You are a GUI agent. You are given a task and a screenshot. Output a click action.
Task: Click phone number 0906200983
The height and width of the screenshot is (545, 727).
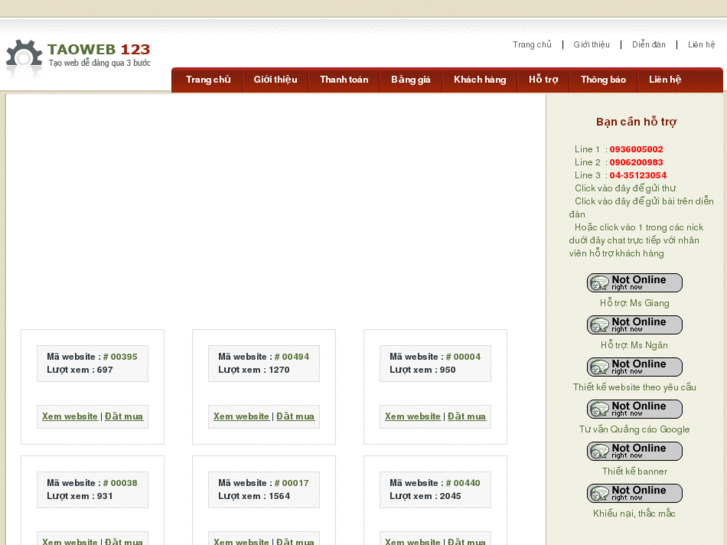click(636, 162)
